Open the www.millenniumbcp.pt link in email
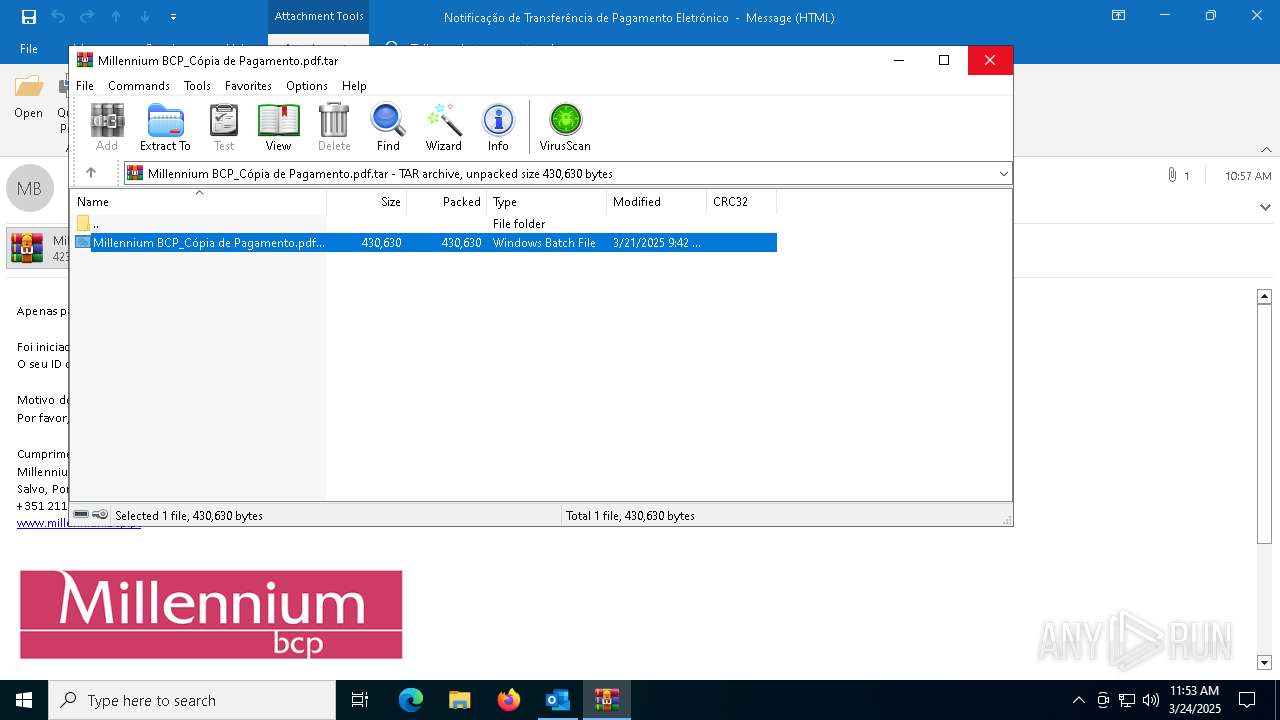1280x720 pixels. (79, 523)
